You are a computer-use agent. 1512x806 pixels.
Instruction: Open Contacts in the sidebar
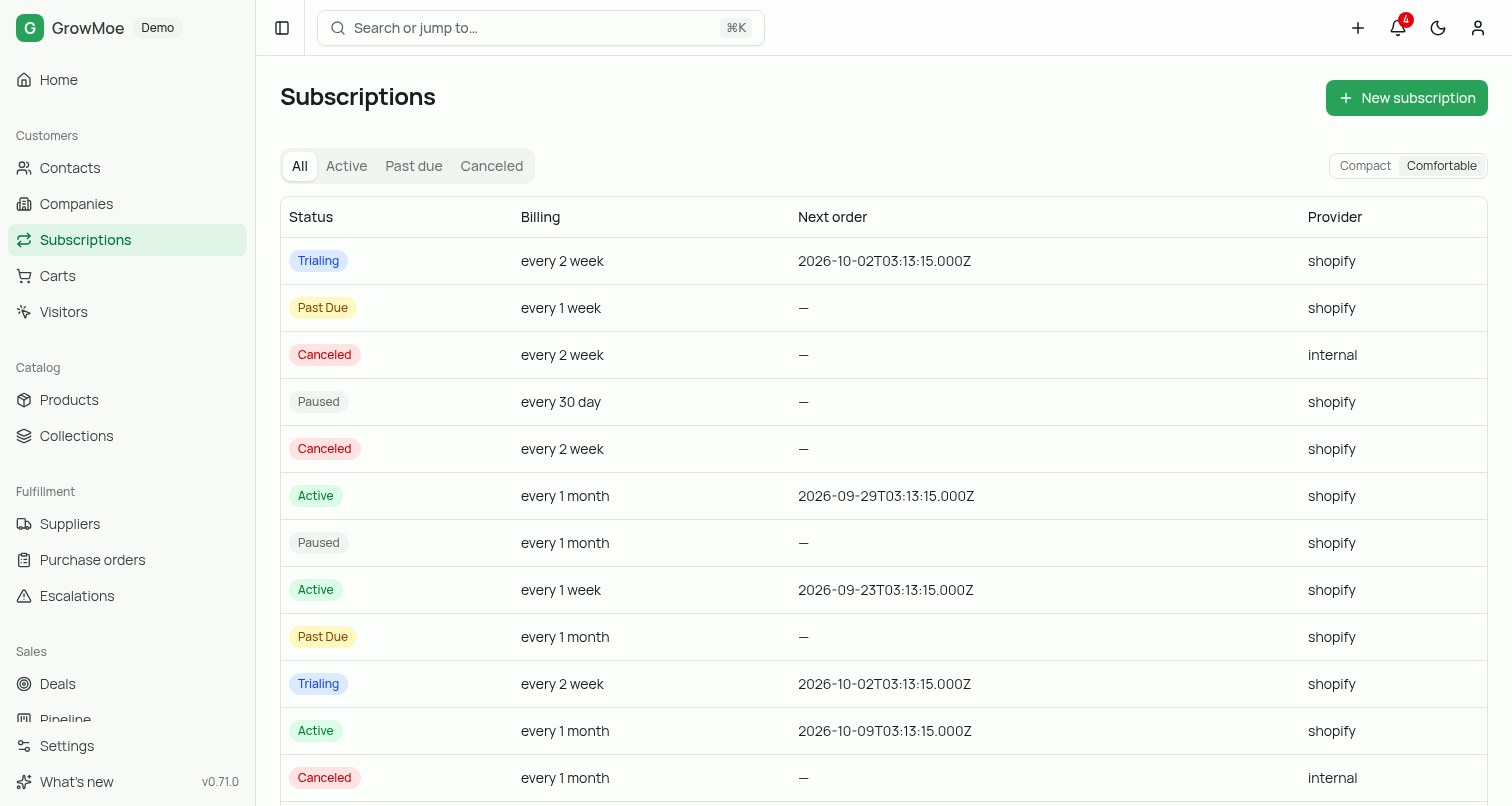pyautogui.click(x=127, y=168)
